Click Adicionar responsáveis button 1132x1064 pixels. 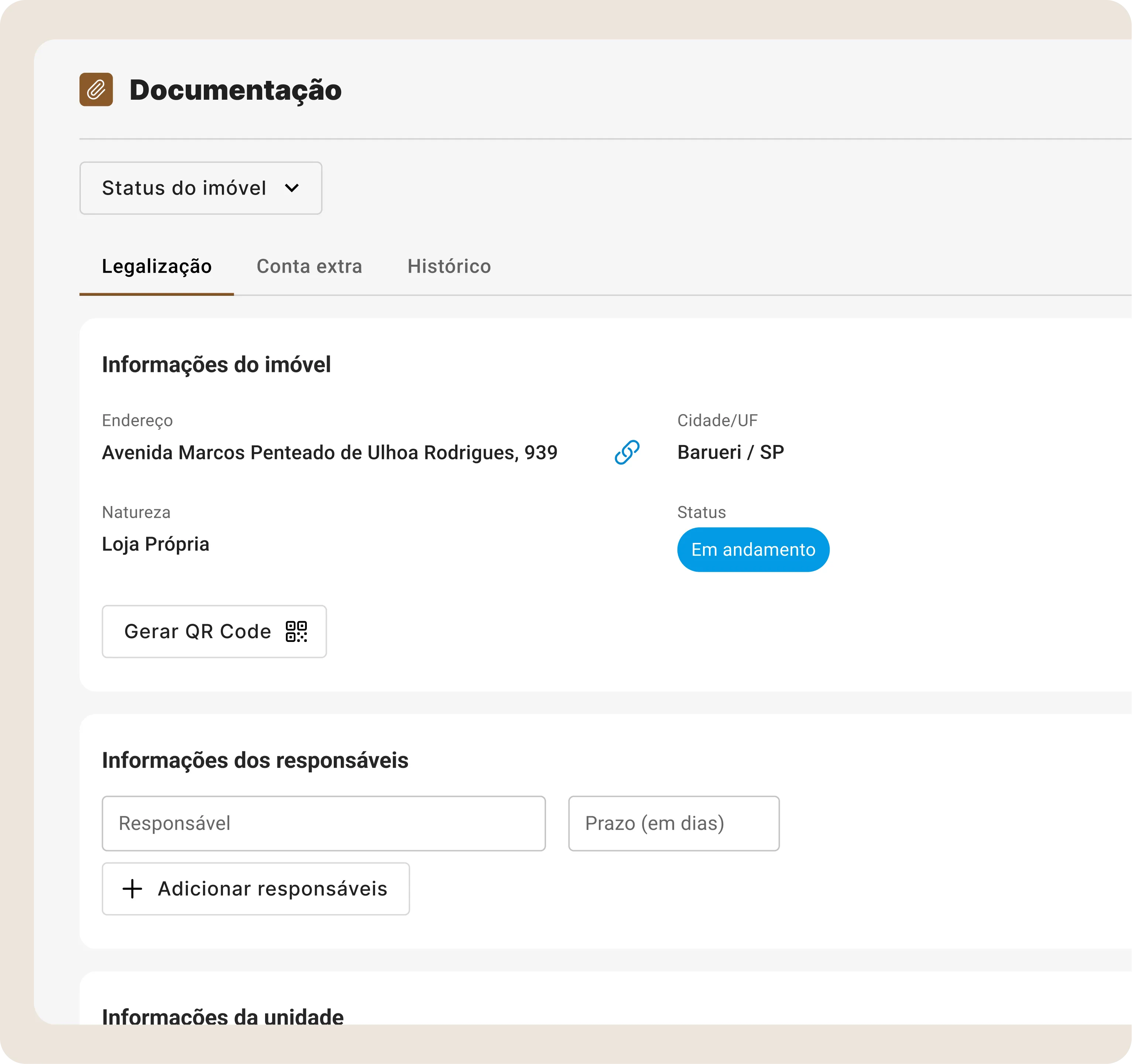tap(255, 889)
